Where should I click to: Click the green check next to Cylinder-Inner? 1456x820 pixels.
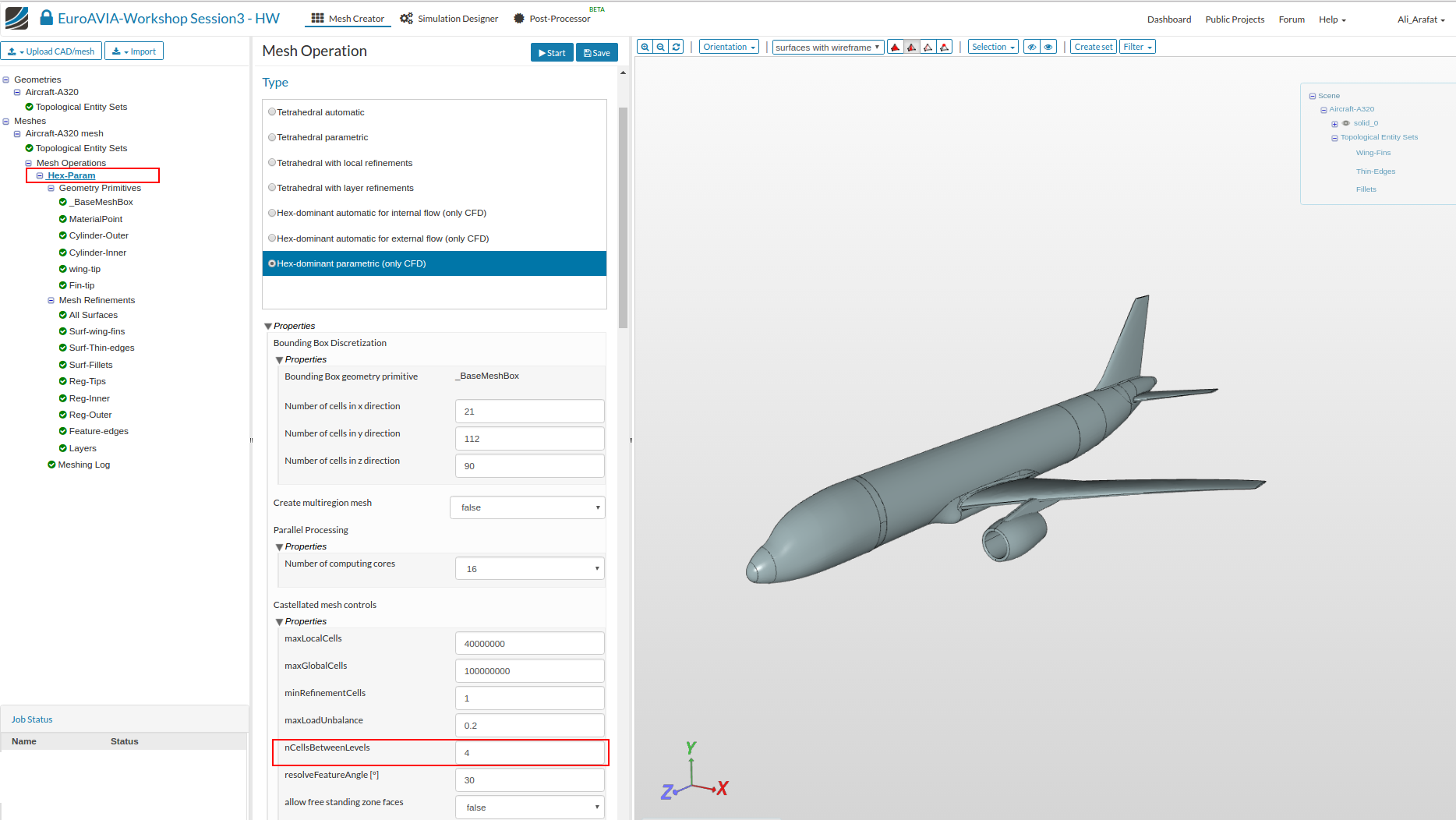[63, 253]
